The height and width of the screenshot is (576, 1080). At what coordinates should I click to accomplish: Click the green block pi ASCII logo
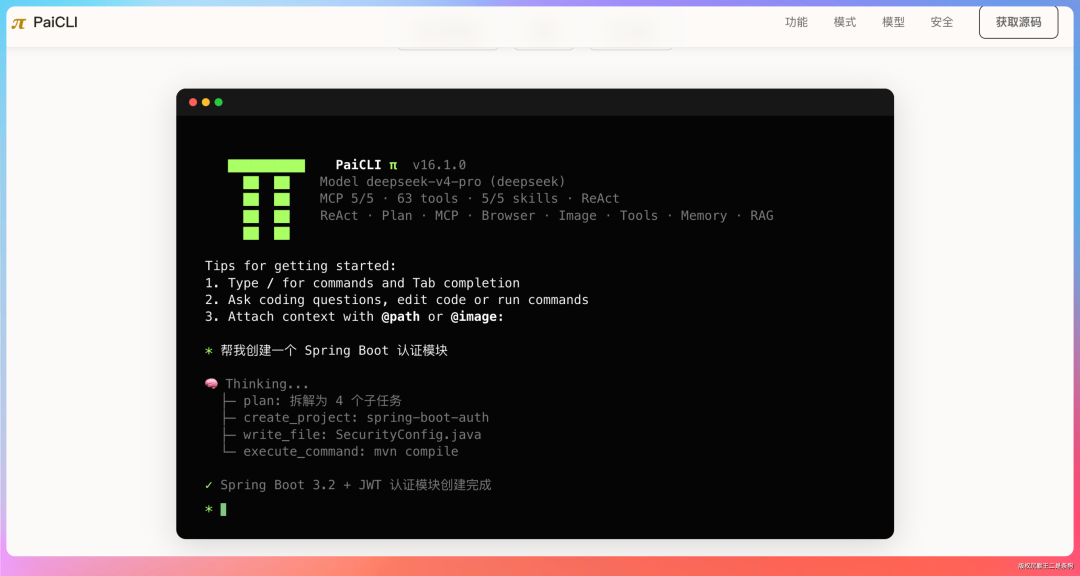point(267,199)
